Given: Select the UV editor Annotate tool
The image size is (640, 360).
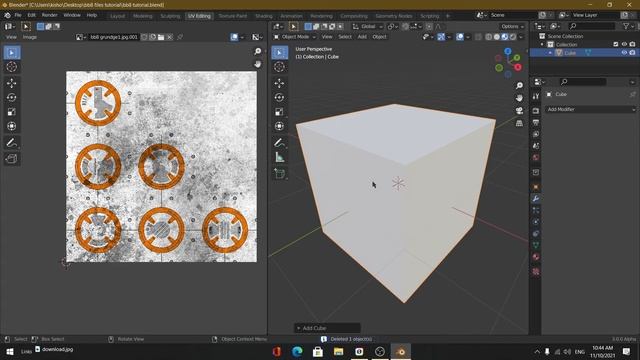Looking at the screenshot, I should (x=12, y=142).
